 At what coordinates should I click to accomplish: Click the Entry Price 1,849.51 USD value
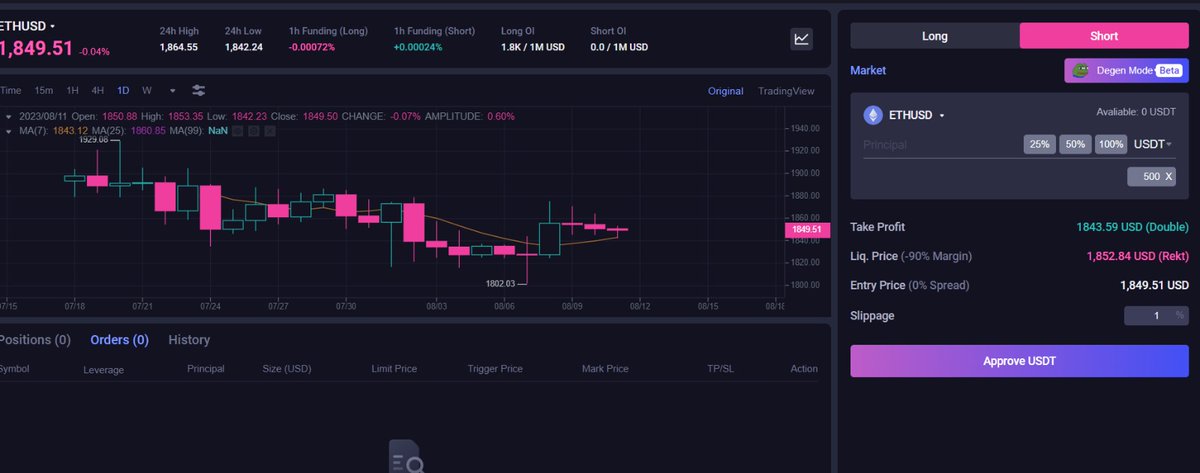(x=1154, y=285)
